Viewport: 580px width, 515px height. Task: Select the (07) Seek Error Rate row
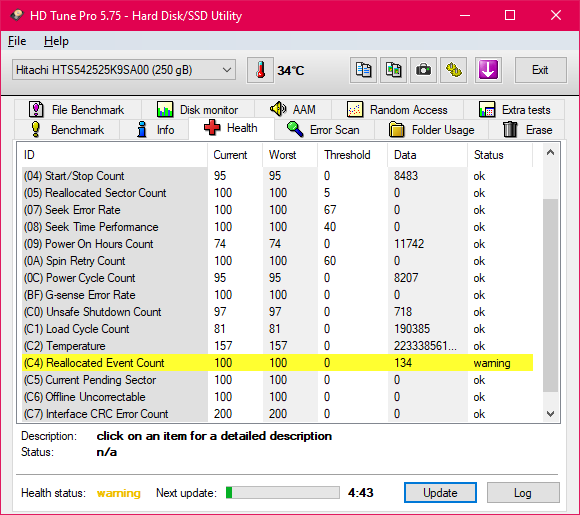point(277,210)
